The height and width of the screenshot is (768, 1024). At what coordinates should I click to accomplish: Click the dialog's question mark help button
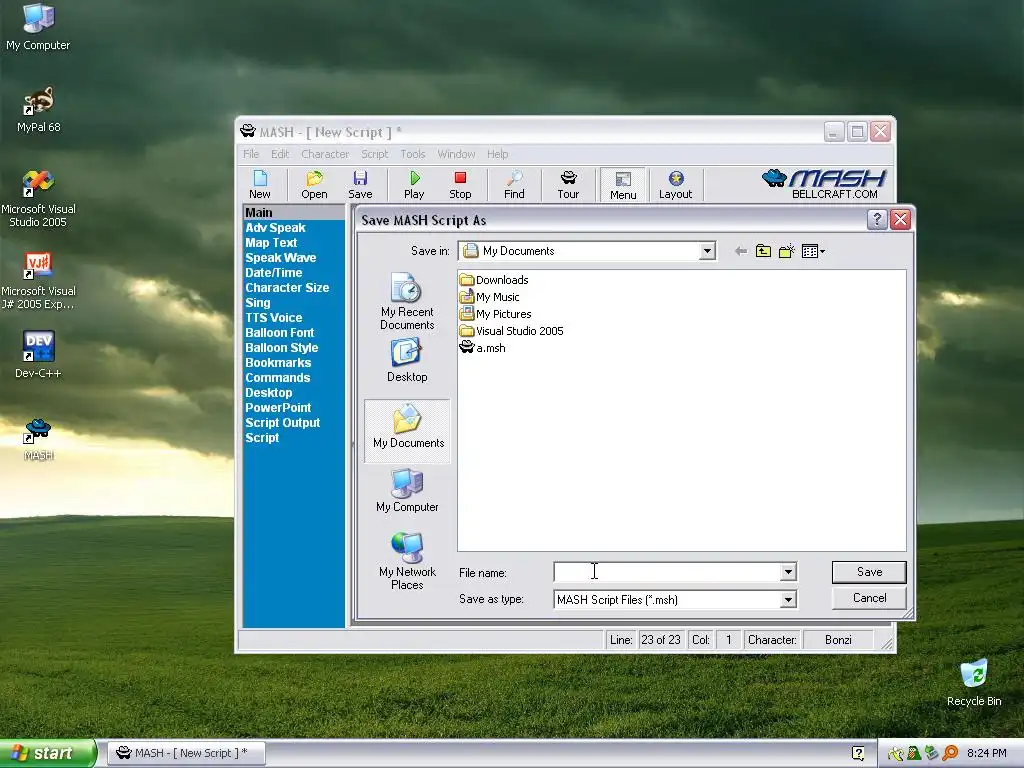point(877,220)
